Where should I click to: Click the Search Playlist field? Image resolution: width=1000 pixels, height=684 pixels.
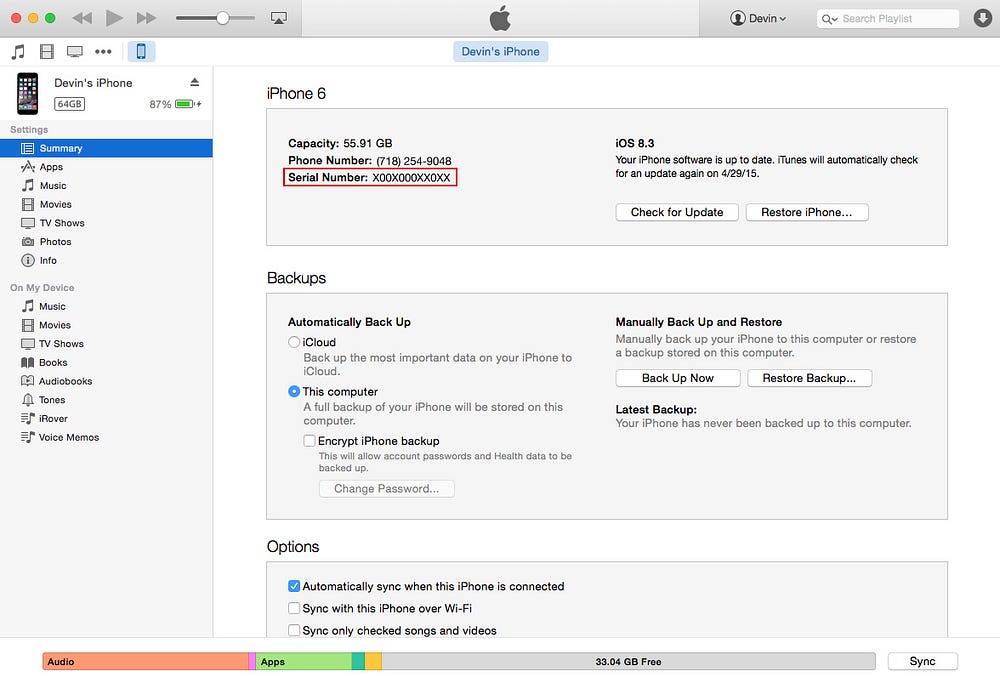point(888,18)
